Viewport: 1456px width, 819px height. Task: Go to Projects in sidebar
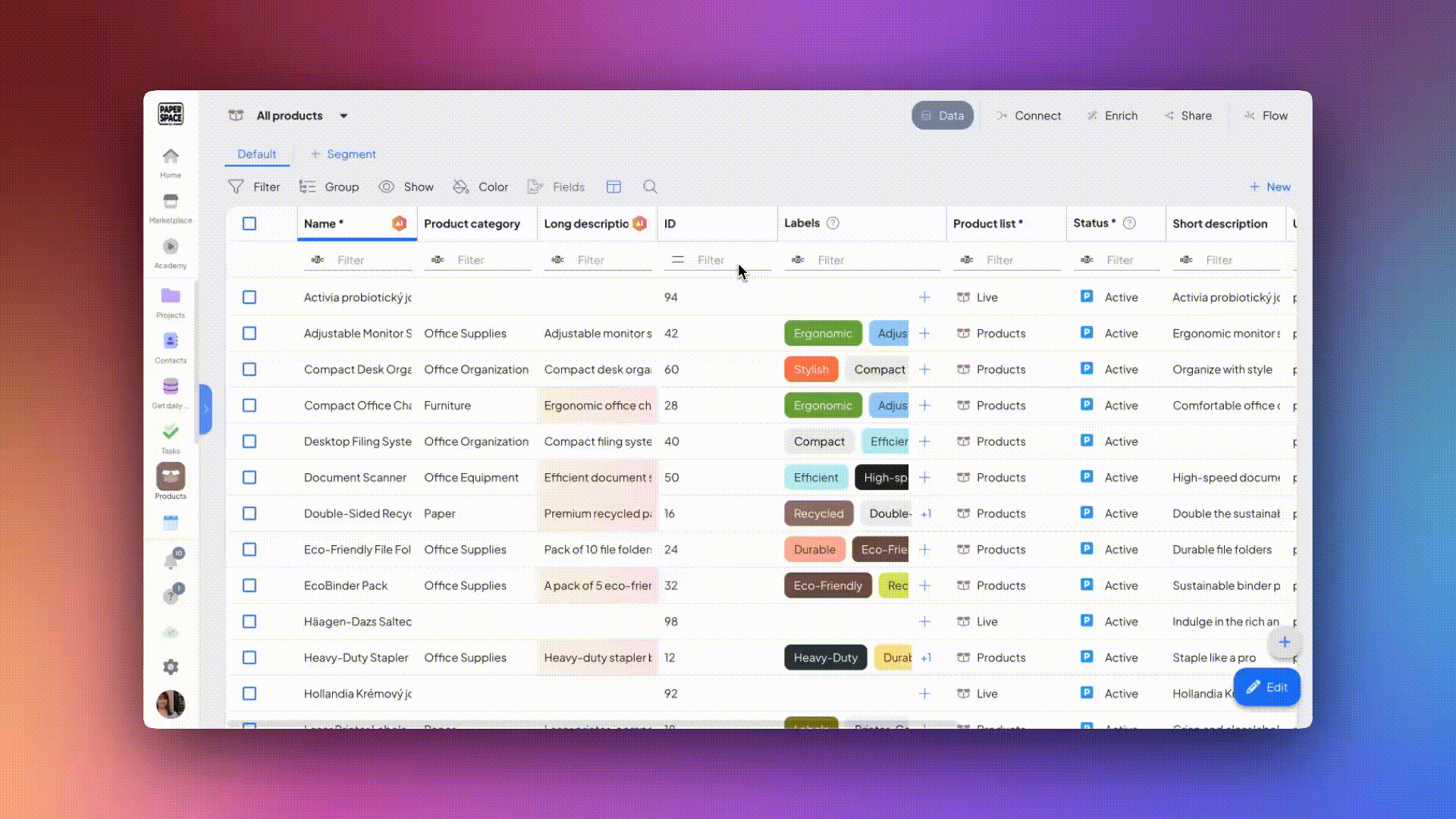(170, 297)
